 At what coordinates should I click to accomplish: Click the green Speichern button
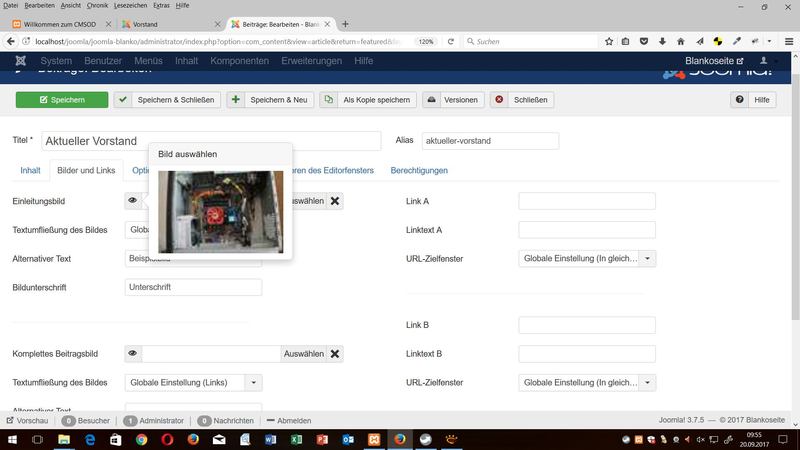click(61, 100)
